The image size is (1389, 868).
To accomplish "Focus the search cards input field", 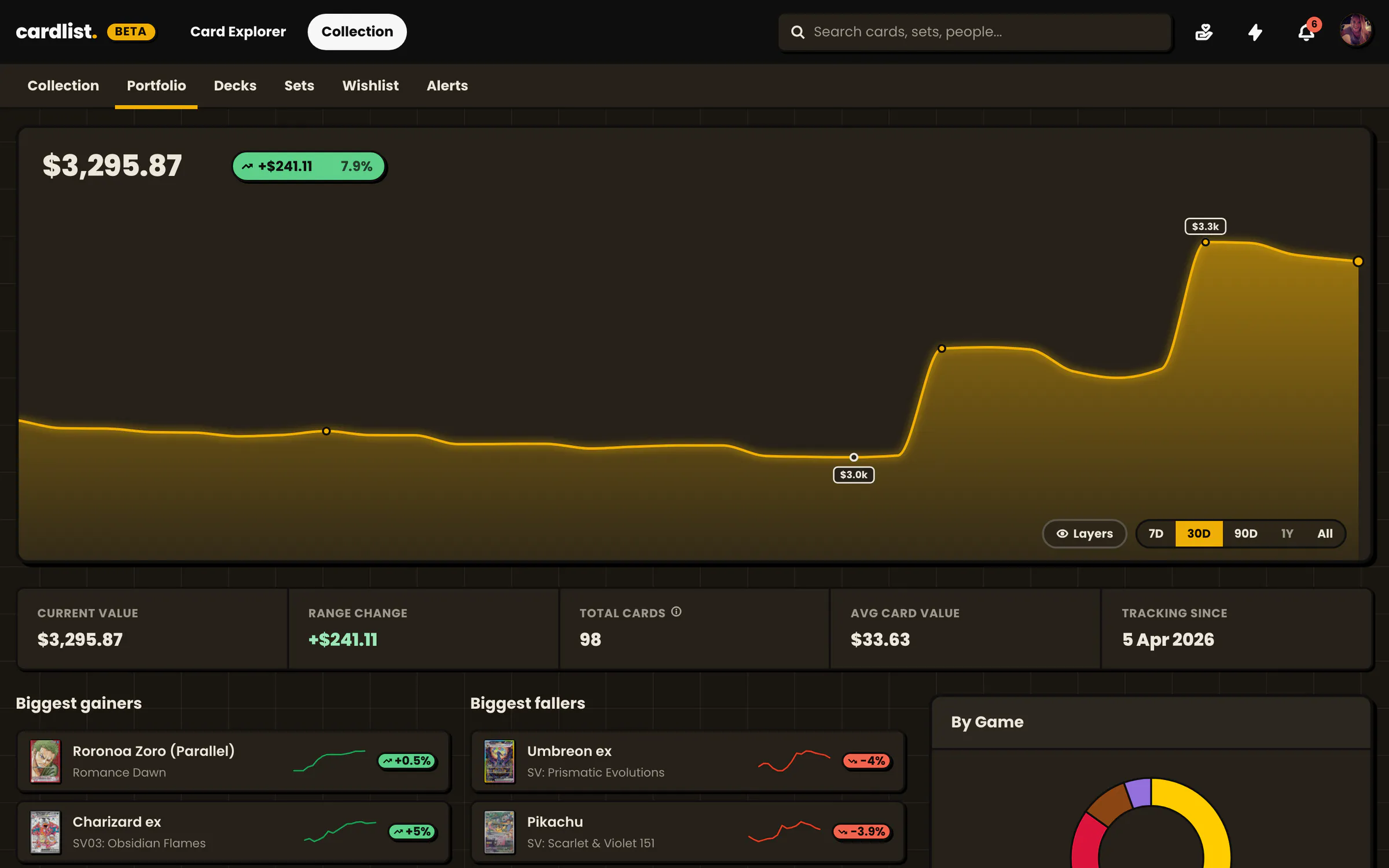I will pos(975,32).
